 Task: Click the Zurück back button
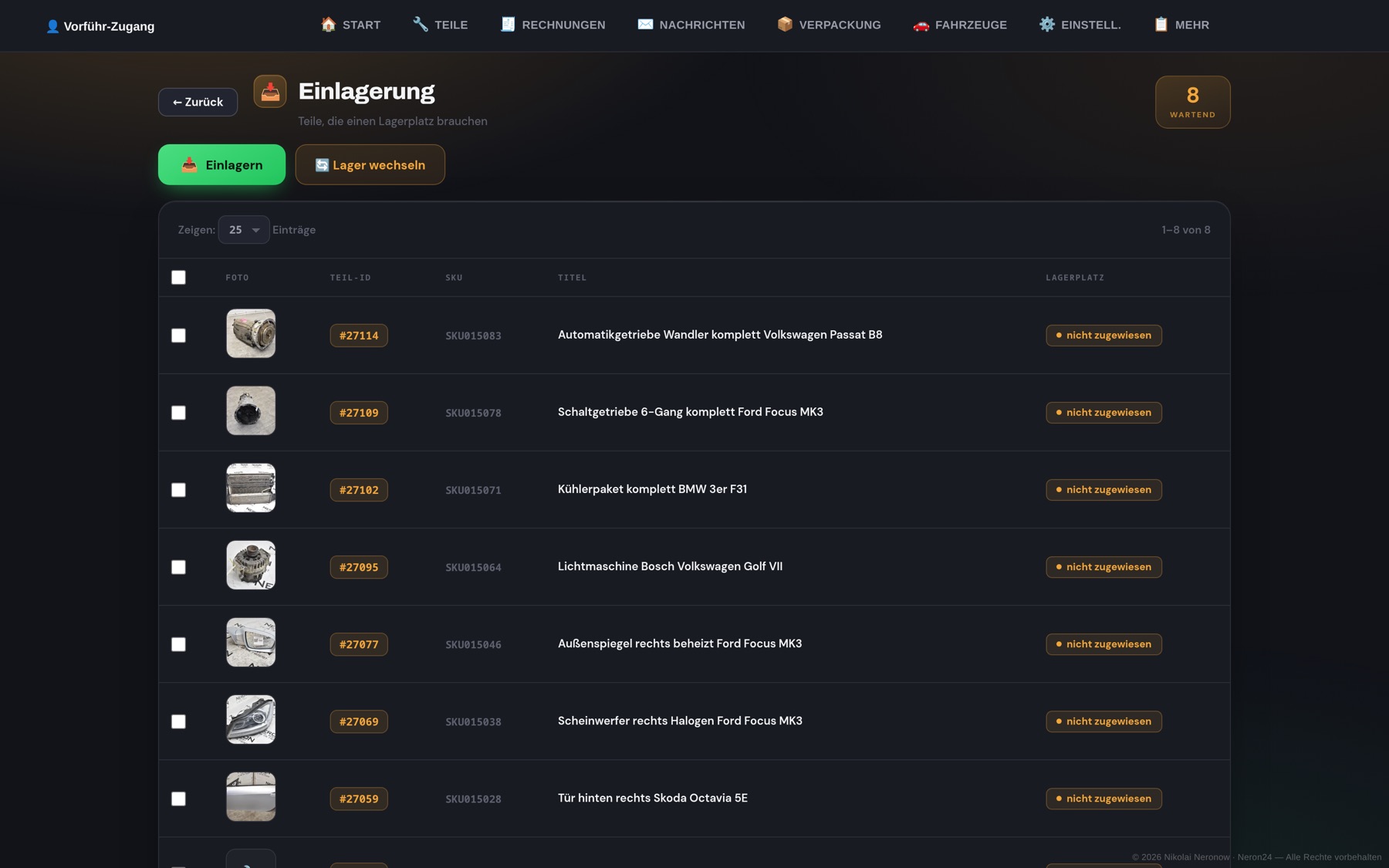(x=198, y=102)
